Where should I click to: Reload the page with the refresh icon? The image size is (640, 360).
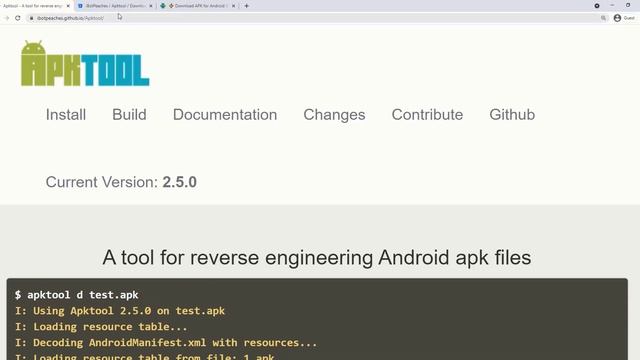pyautogui.click(x=18, y=18)
